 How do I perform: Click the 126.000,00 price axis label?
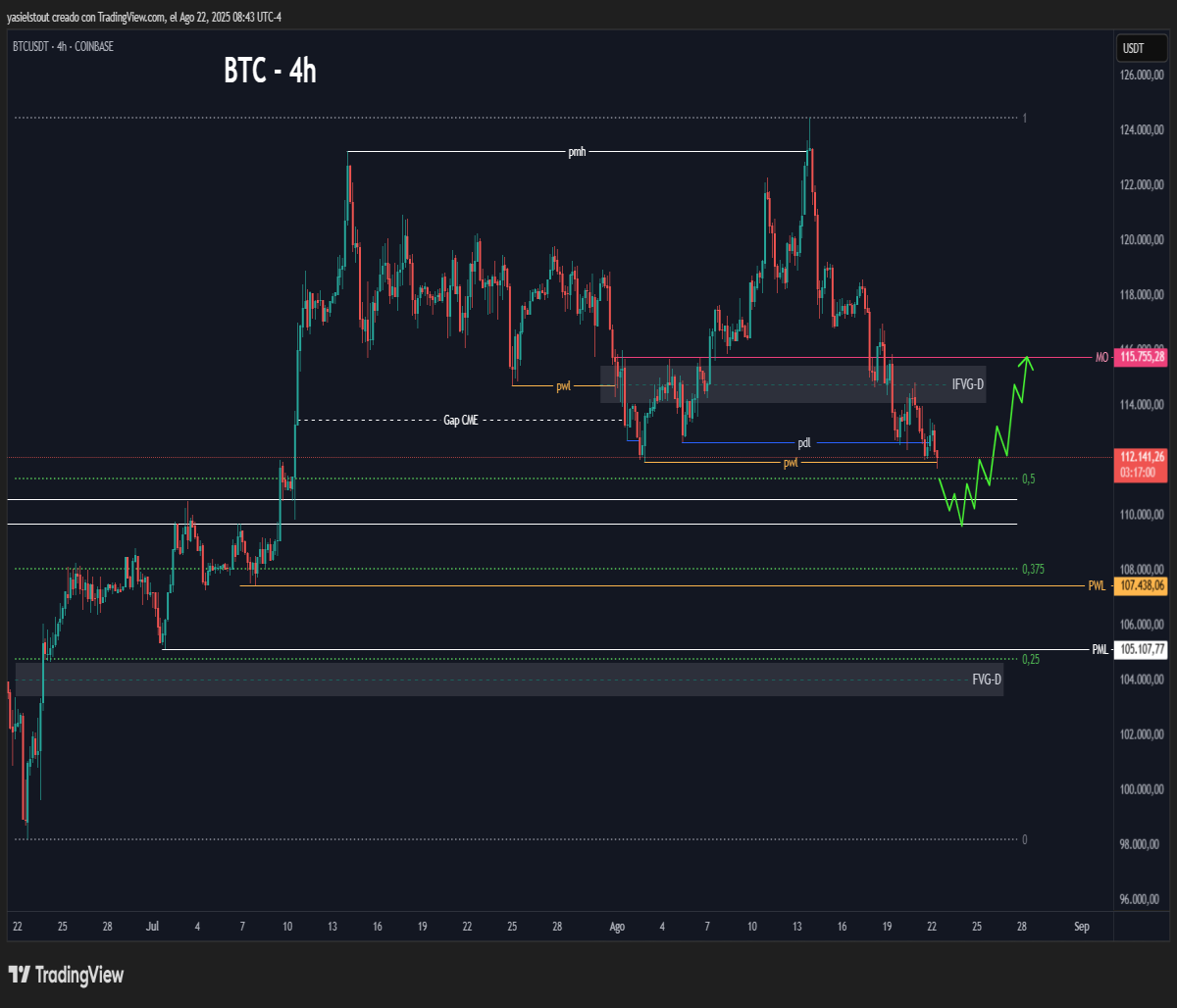1143,75
